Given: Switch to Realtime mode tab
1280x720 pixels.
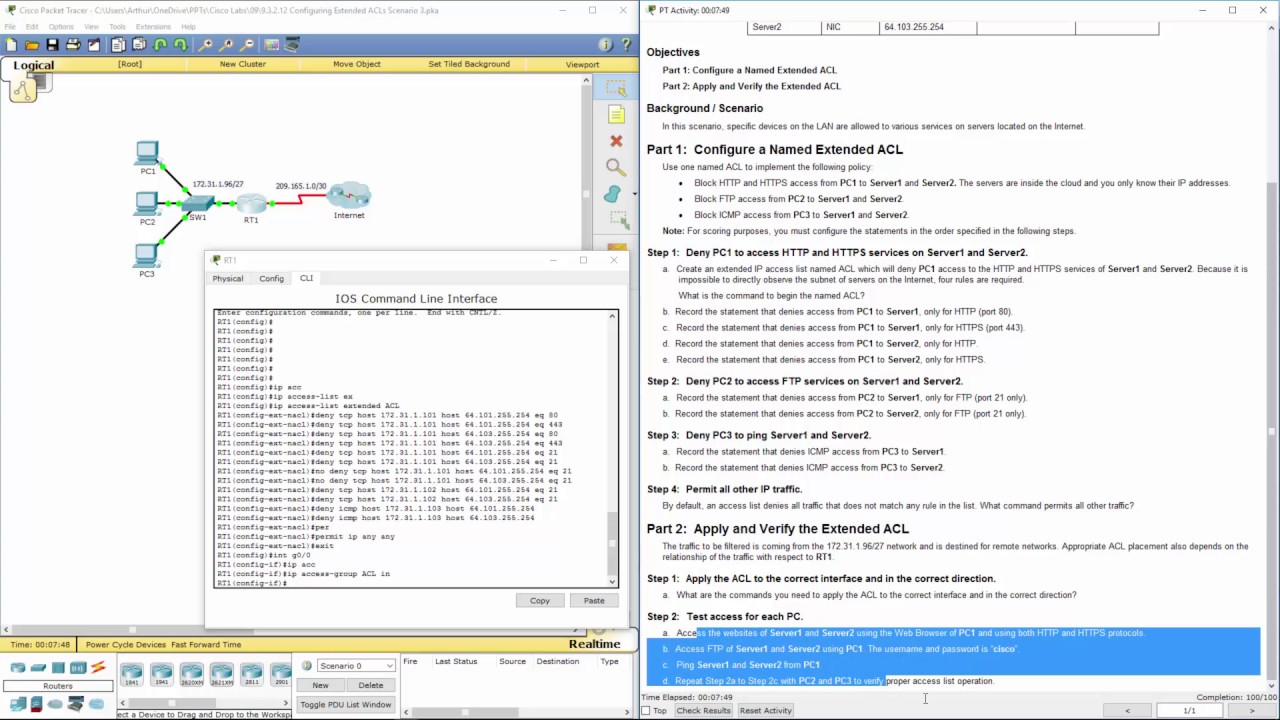Looking at the screenshot, I should [x=595, y=644].
